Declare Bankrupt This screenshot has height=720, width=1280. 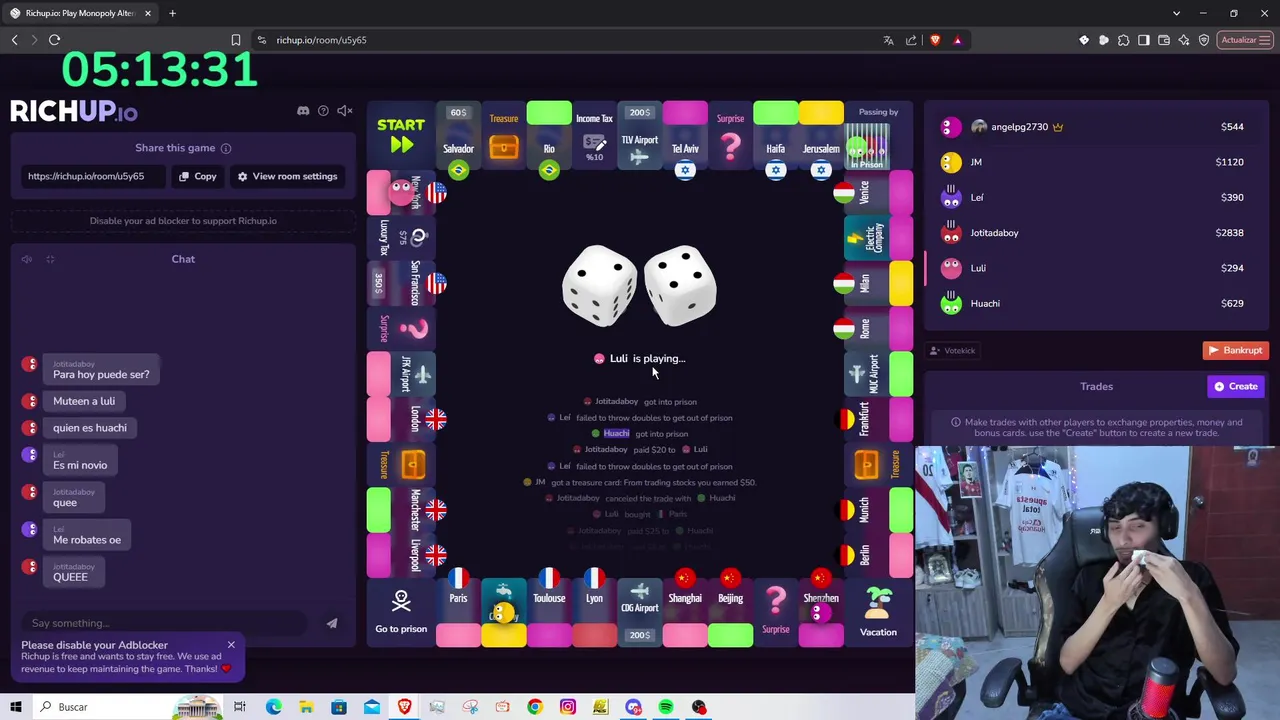pyautogui.click(x=1236, y=350)
